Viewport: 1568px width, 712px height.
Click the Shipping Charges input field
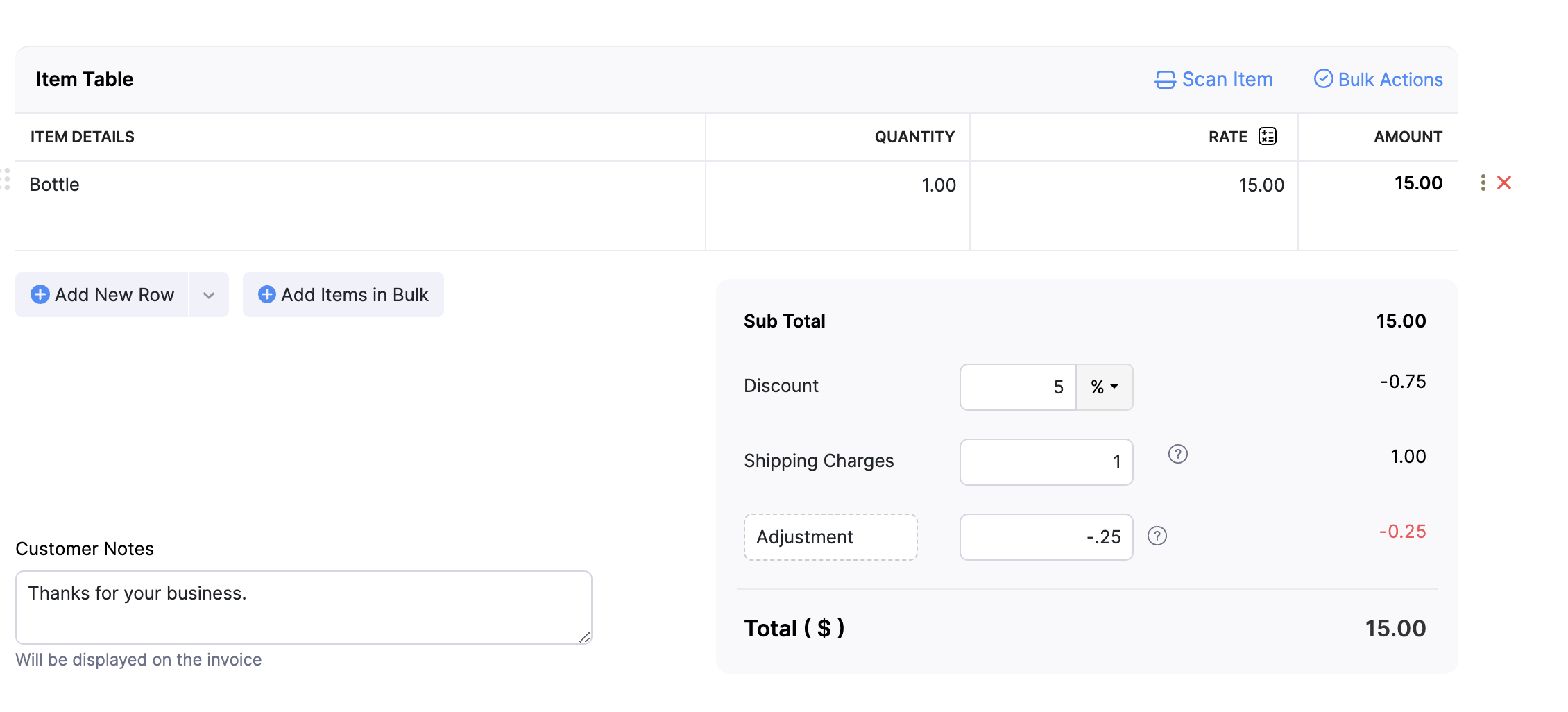(1046, 462)
